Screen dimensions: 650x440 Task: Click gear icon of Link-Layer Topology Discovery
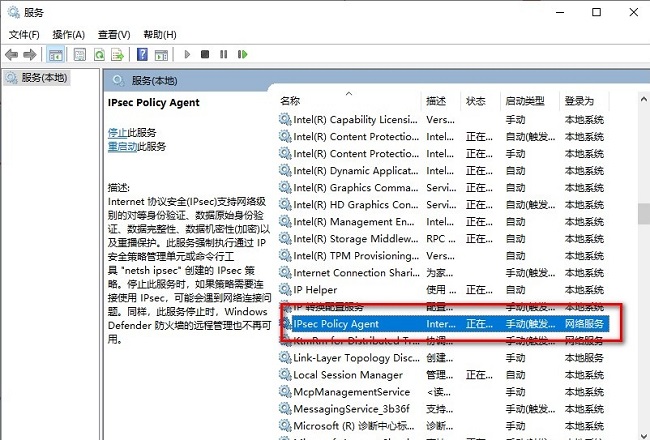click(x=285, y=357)
